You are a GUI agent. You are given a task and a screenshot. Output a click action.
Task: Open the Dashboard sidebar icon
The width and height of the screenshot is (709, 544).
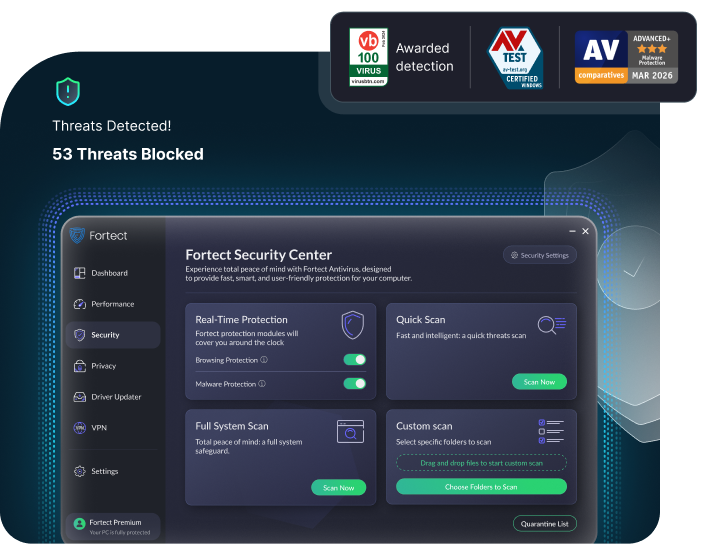click(80, 273)
